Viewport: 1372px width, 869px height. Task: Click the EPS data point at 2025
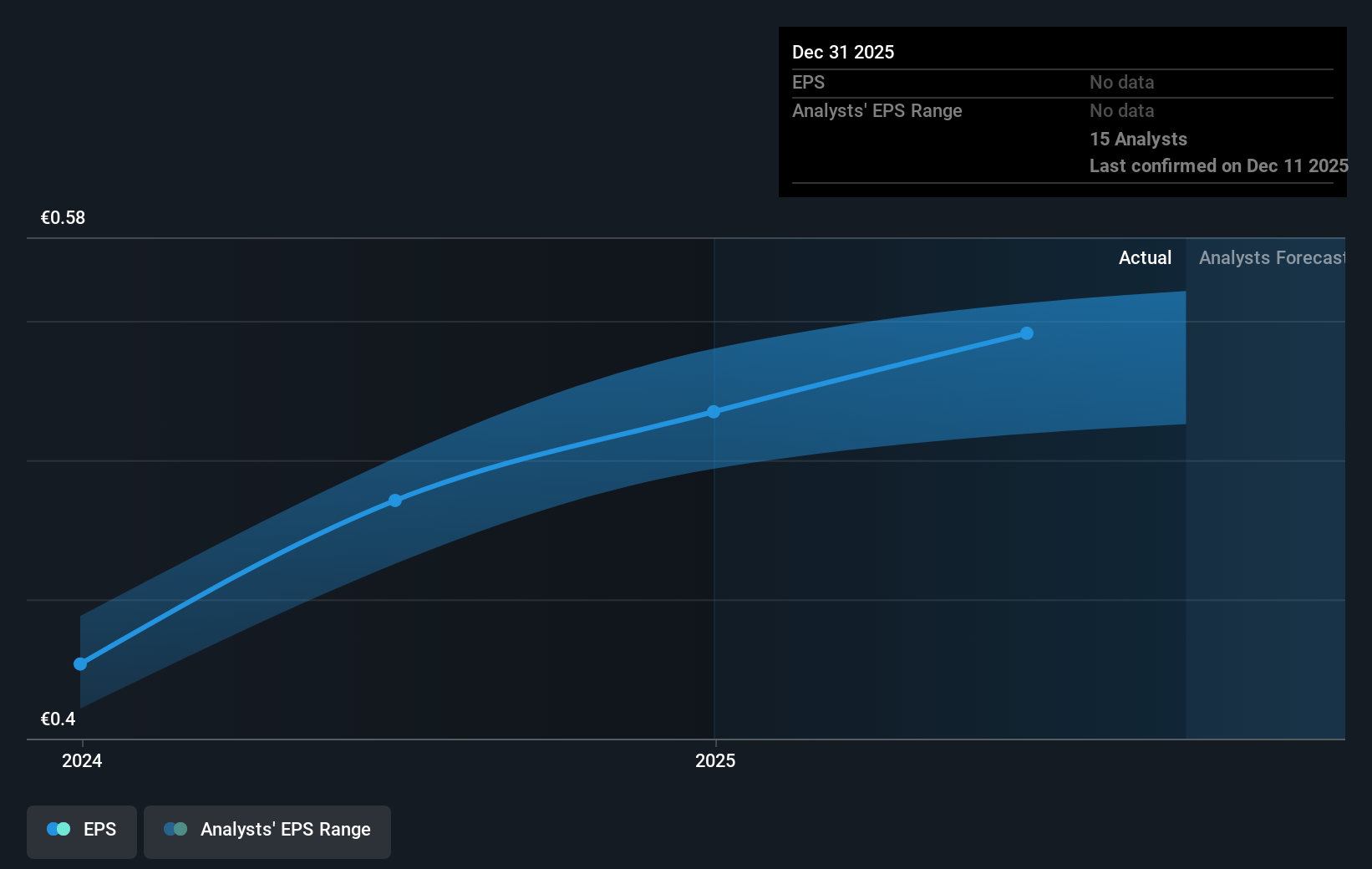tap(714, 412)
